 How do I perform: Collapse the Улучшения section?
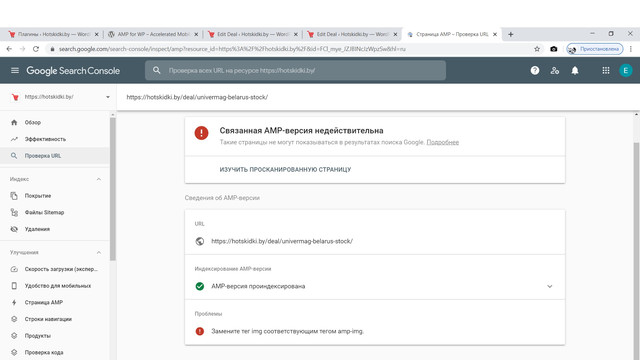[98, 253]
